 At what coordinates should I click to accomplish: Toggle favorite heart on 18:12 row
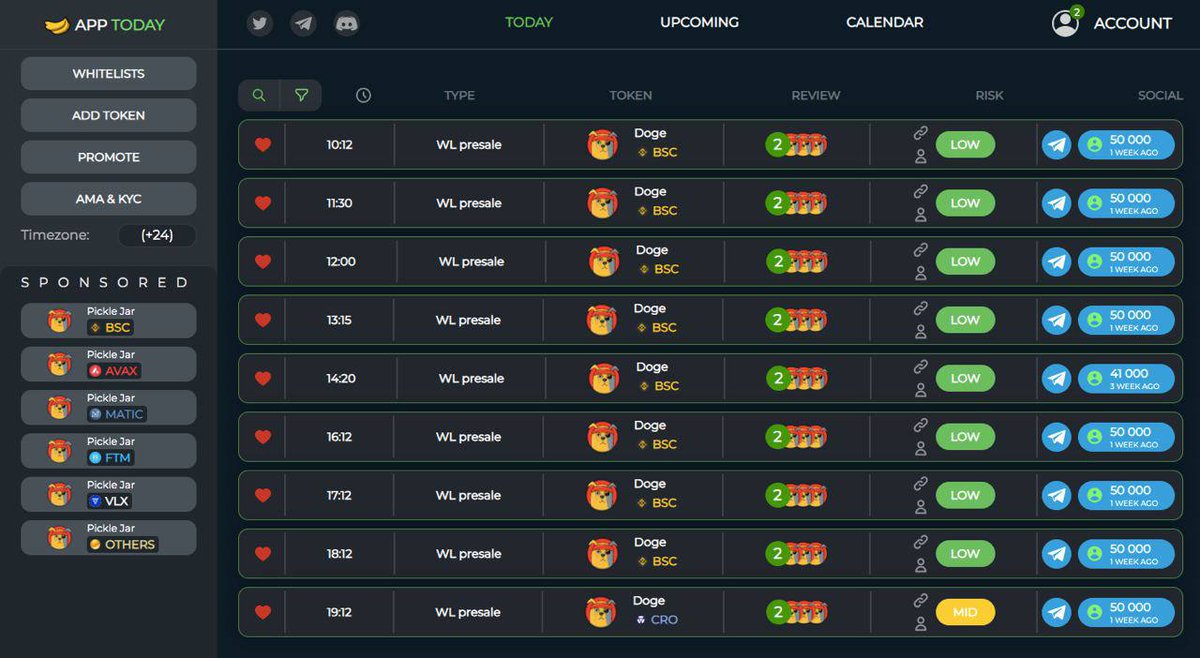[263, 554]
